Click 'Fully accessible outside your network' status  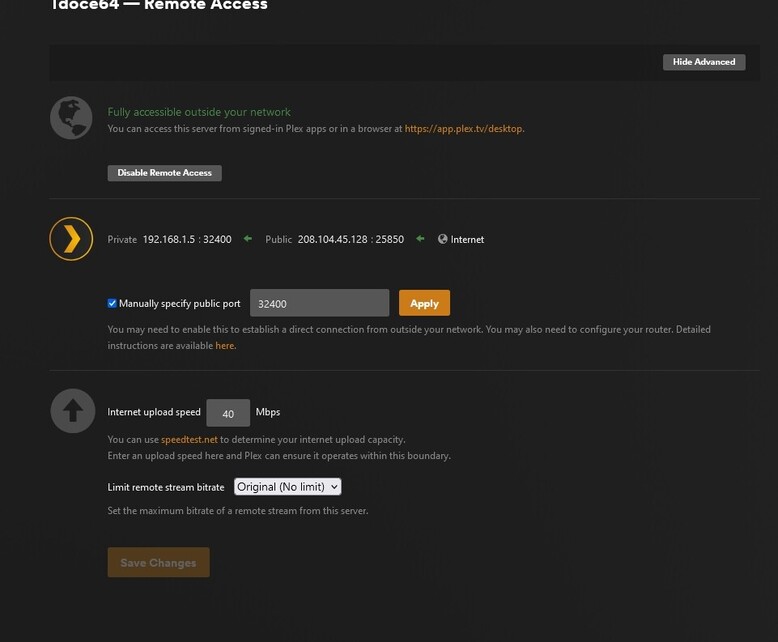(199, 112)
